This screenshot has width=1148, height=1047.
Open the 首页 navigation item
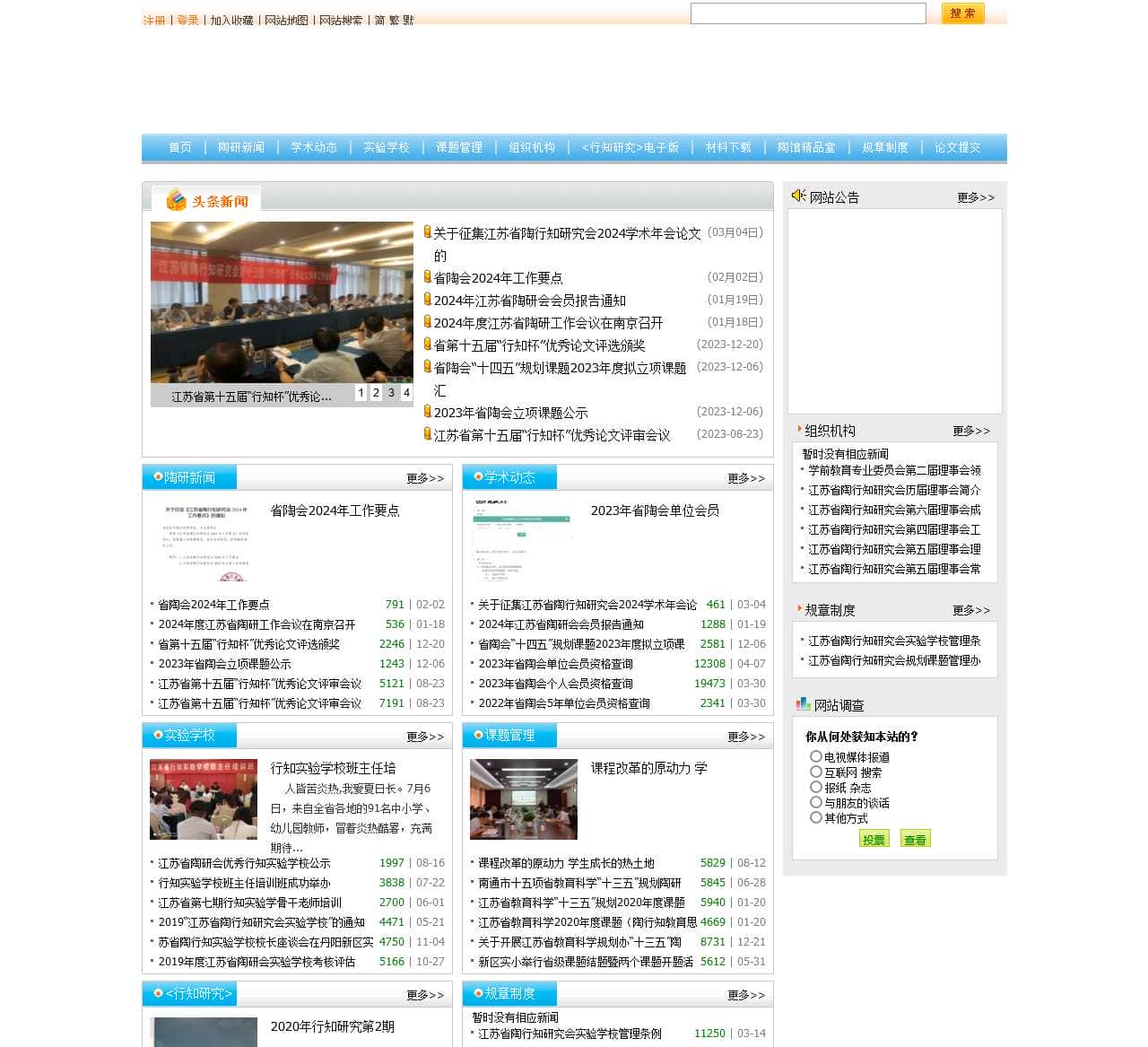[180, 147]
